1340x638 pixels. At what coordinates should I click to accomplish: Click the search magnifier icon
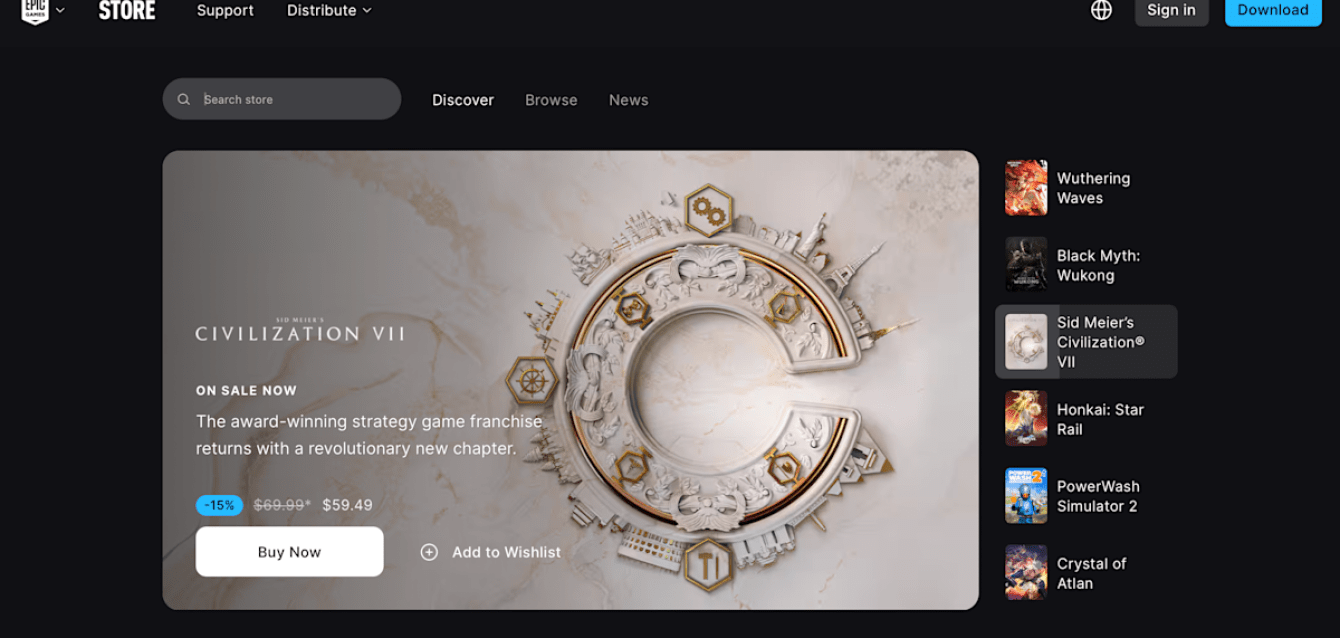184,99
